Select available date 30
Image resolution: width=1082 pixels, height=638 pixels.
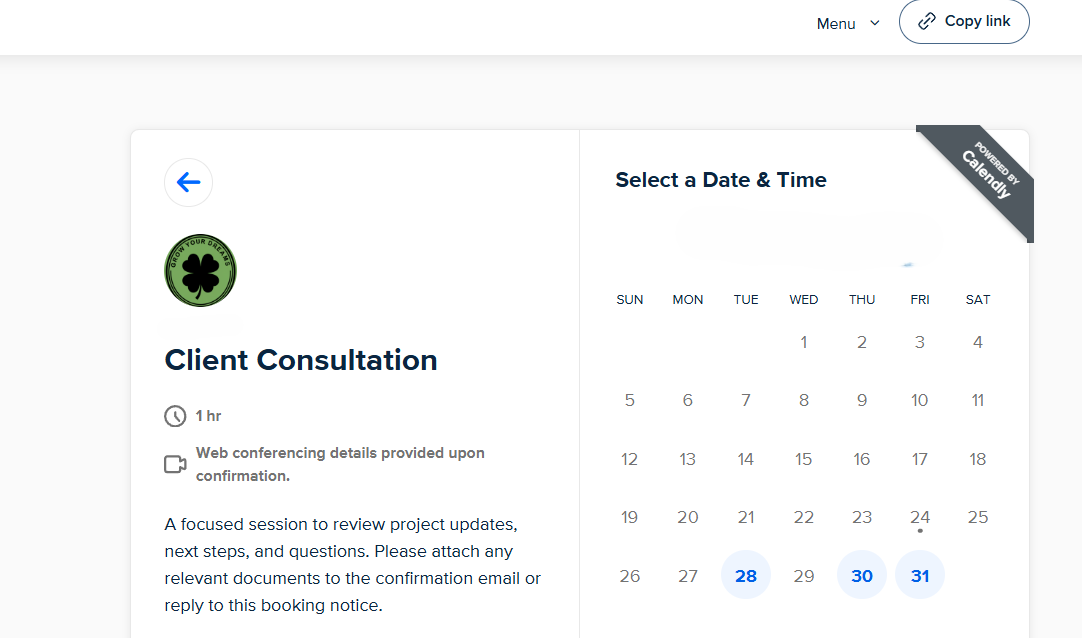(862, 575)
